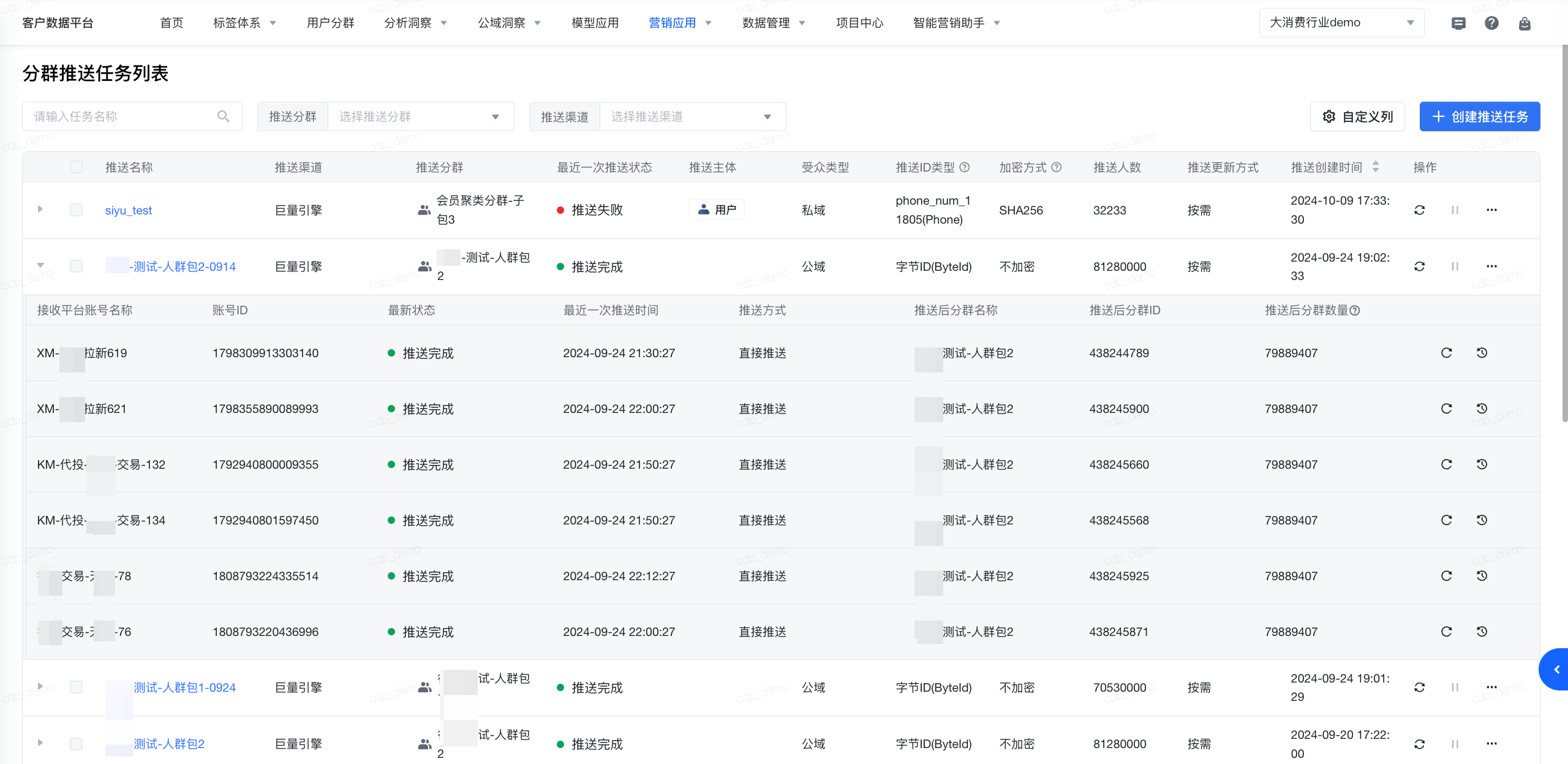1568x764 pixels.
Task: Toggle the select-all header checkbox
Action: coord(76,167)
